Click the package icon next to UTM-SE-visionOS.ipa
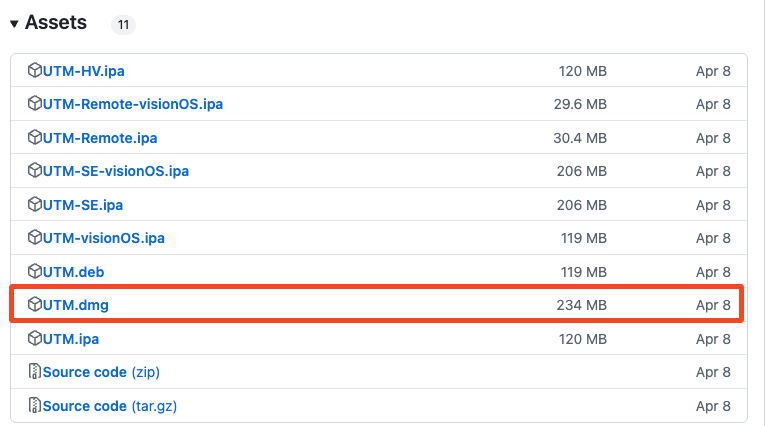Viewport: 768px width, 426px height. click(x=34, y=171)
